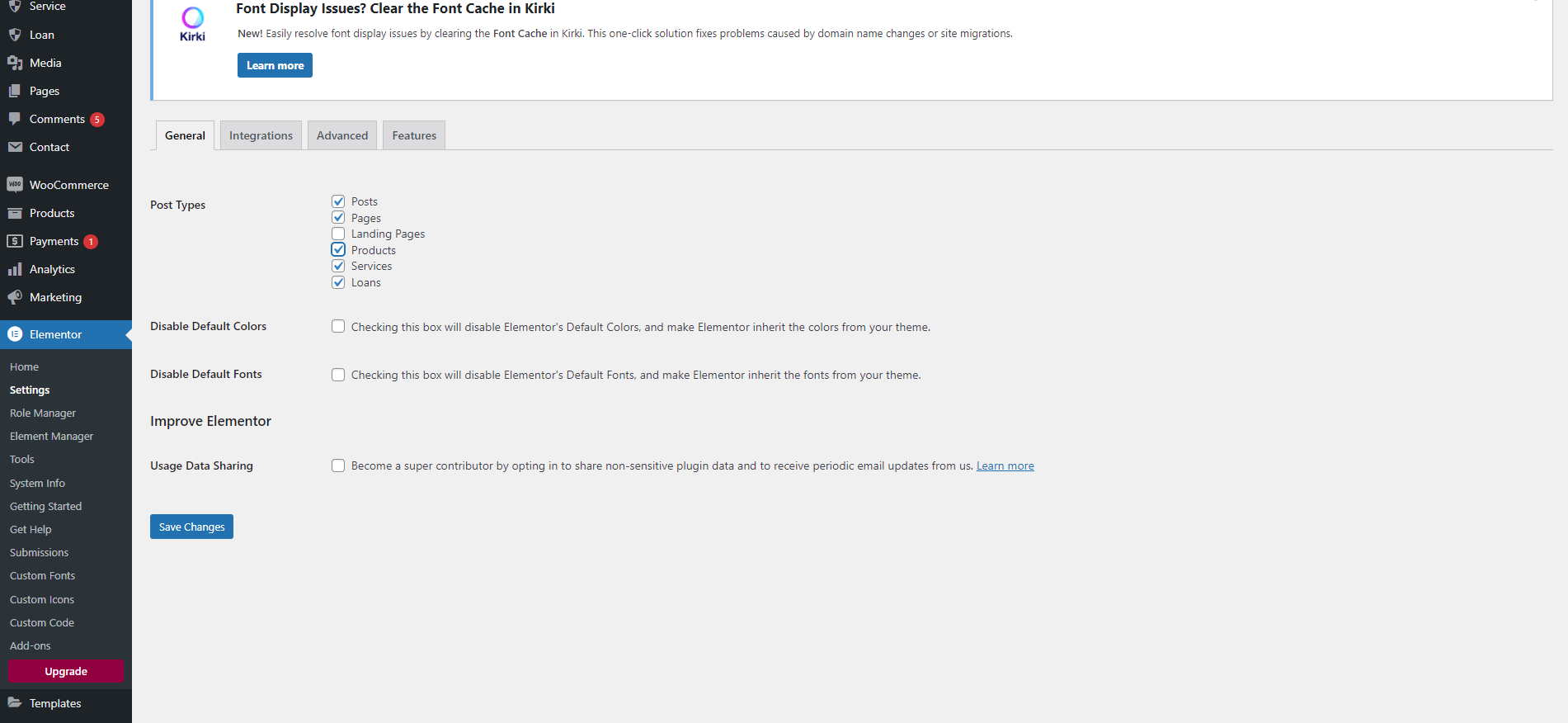Open the Submissions submenu item
This screenshot has height=723, width=1568.
pyautogui.click(x=40, y=552)
